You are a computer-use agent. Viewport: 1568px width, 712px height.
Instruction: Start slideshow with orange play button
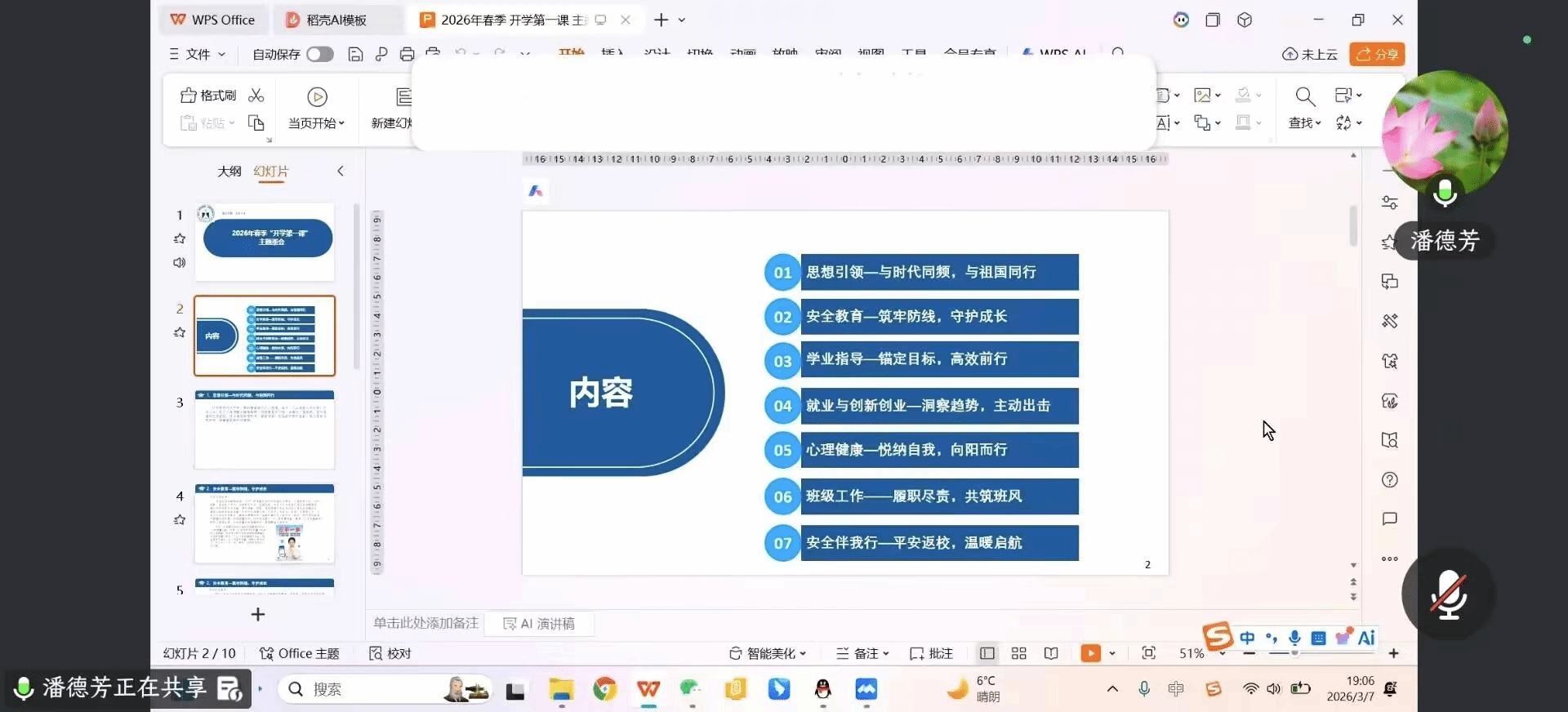tap(1090, 653)
